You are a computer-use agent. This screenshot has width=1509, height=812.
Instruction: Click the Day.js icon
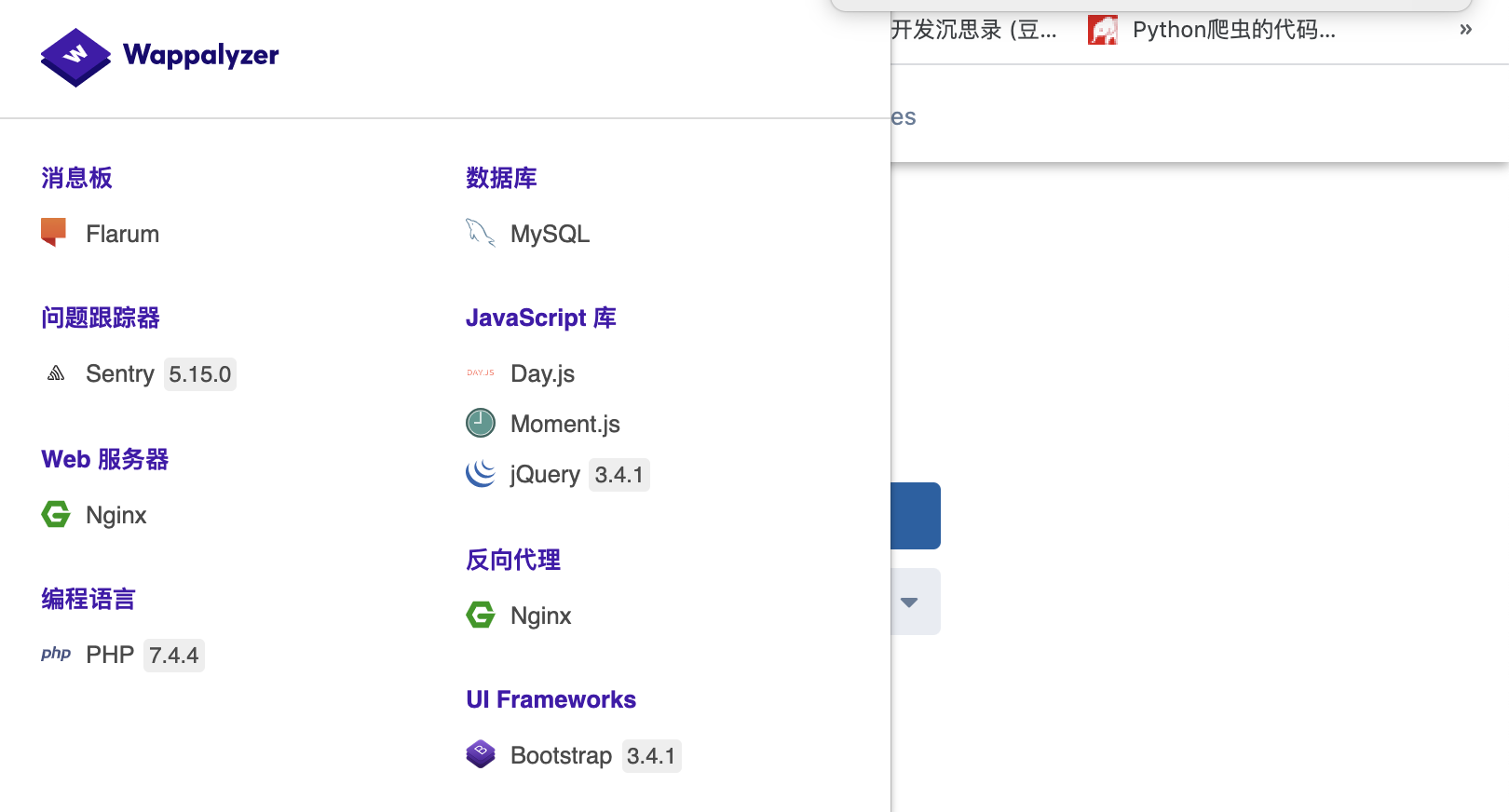click(x=481, y=372)
